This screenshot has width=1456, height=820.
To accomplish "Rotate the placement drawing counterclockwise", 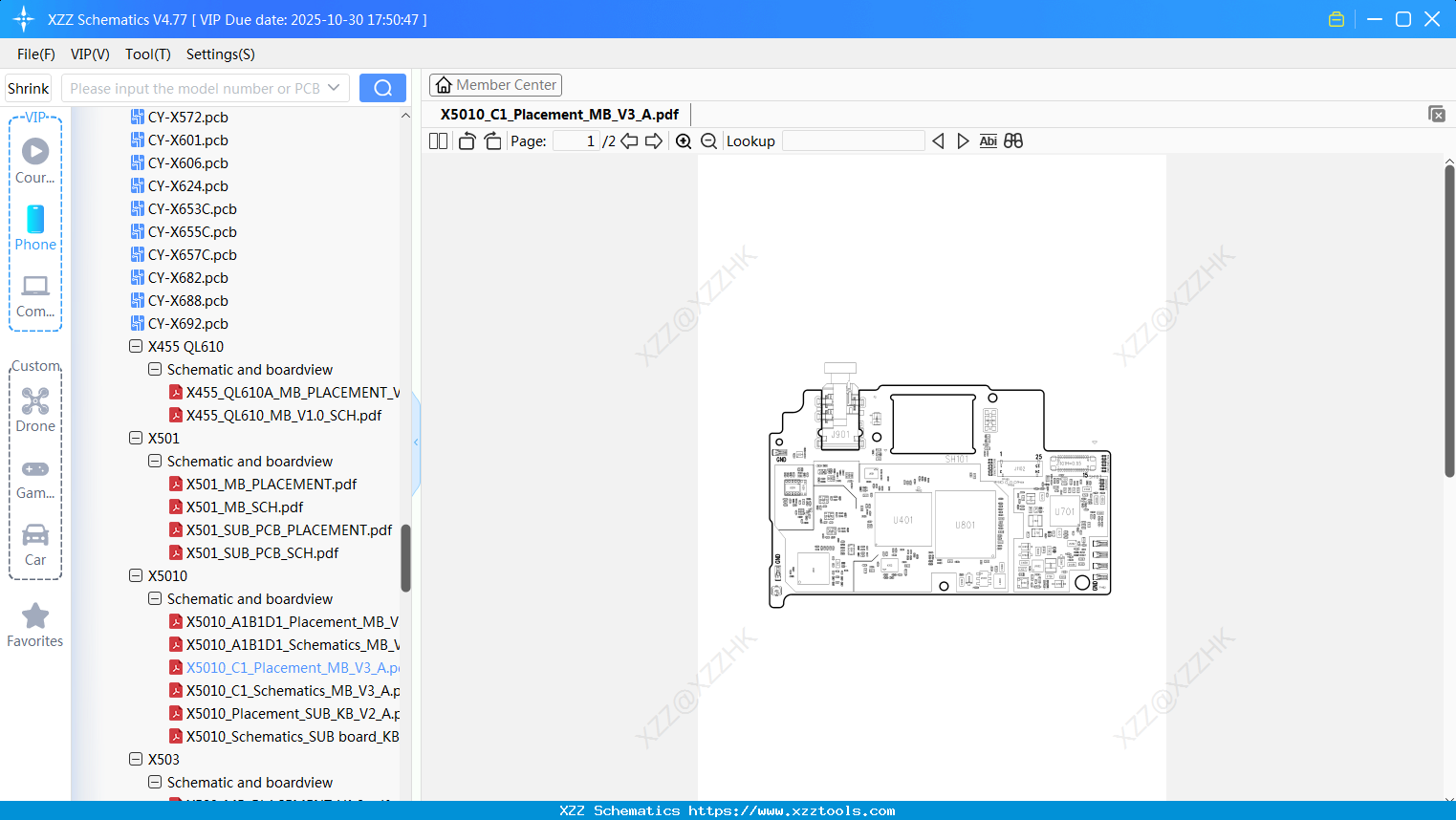I will [466, 140].
